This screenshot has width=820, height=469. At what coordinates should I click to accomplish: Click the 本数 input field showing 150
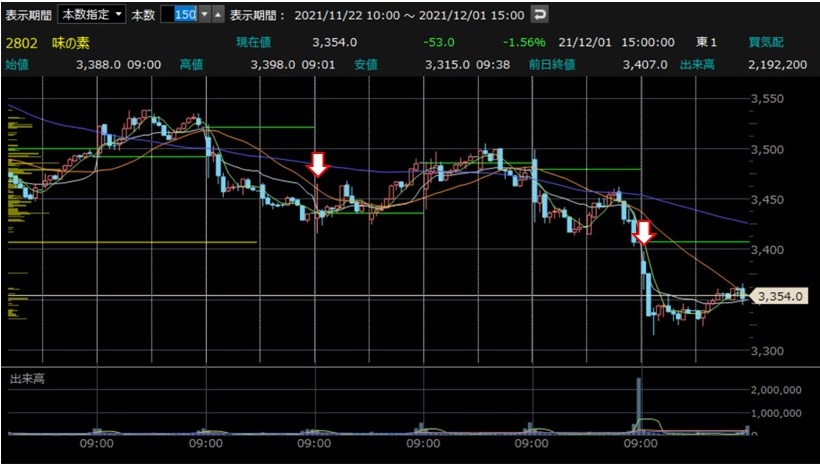(179, 15)
